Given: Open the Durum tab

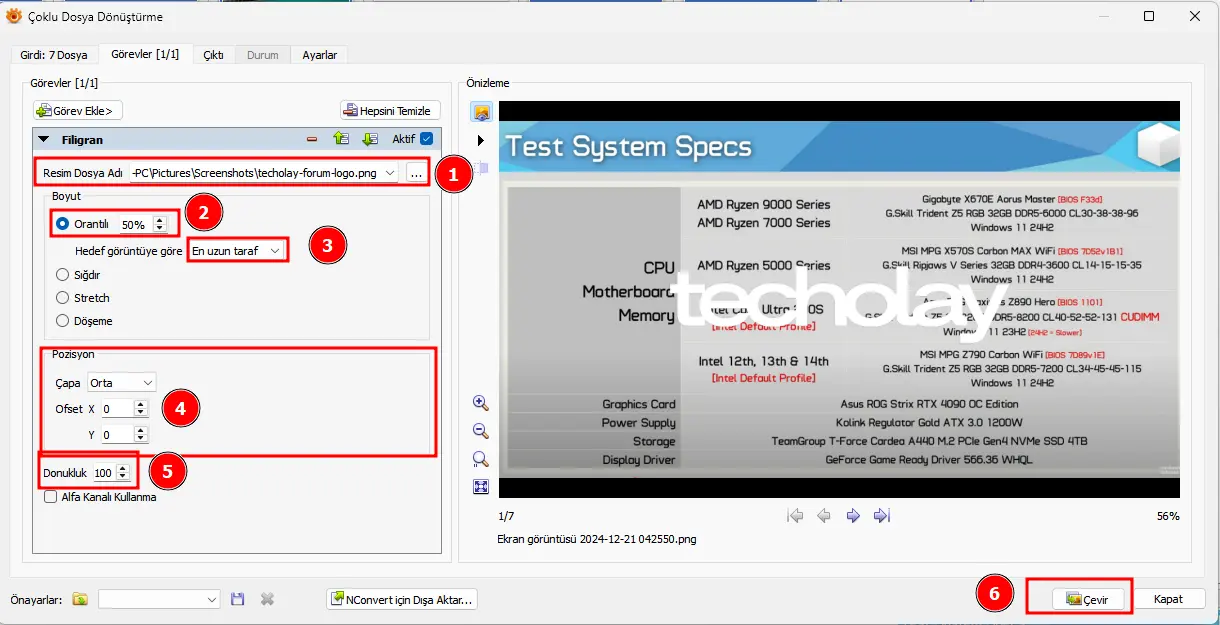Looking at the screenshot, I should (x=263, y=55).
